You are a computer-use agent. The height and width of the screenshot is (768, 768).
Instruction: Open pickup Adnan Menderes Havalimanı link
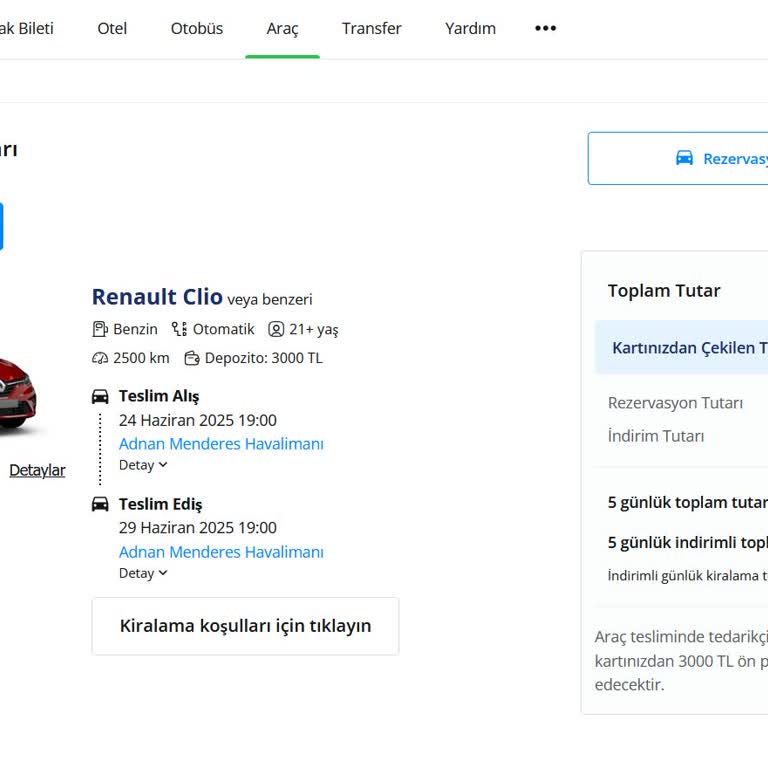[221, 444]
